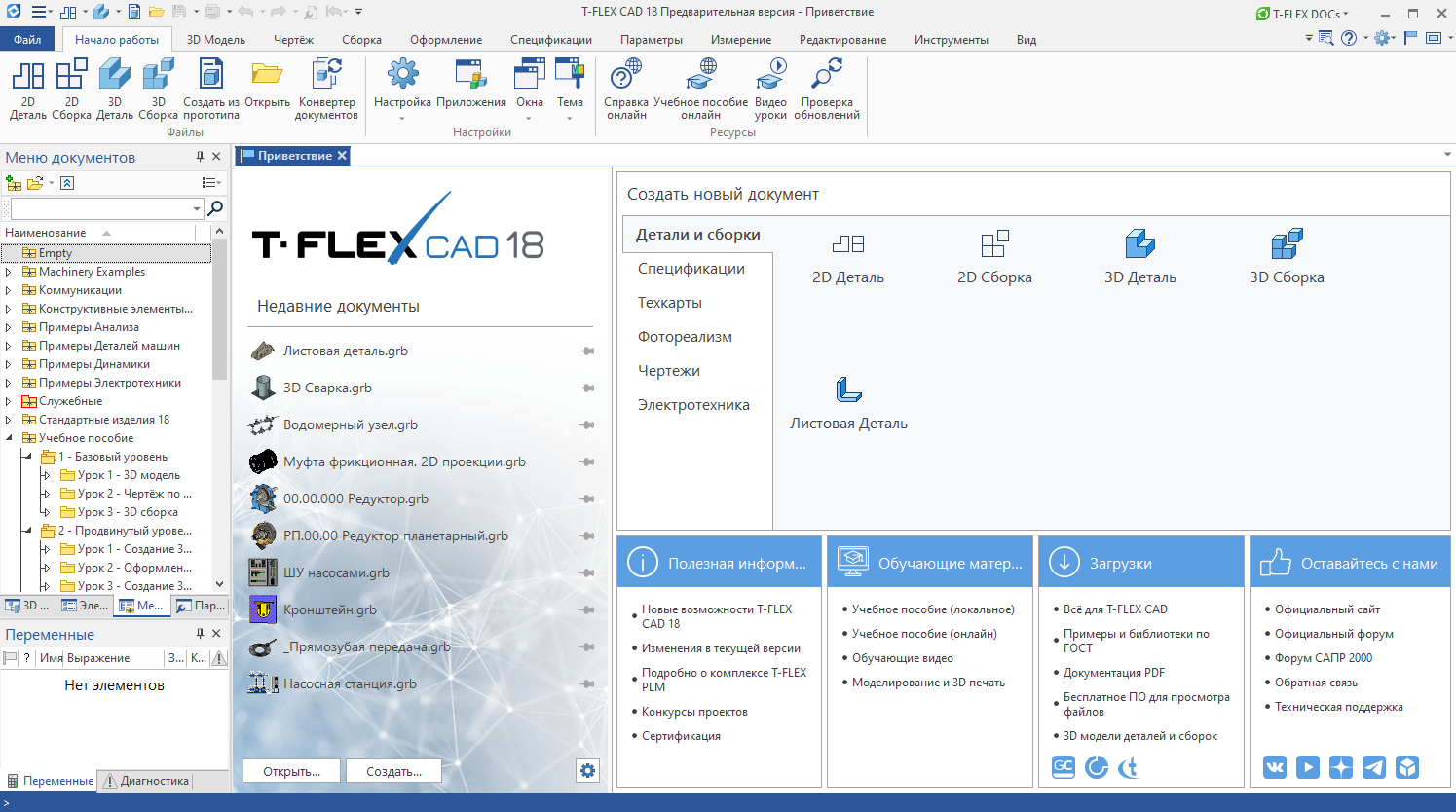The width and height of the screenshot is (1456, 812).
Task: Click the document search input field
Action: pos(100,208)
